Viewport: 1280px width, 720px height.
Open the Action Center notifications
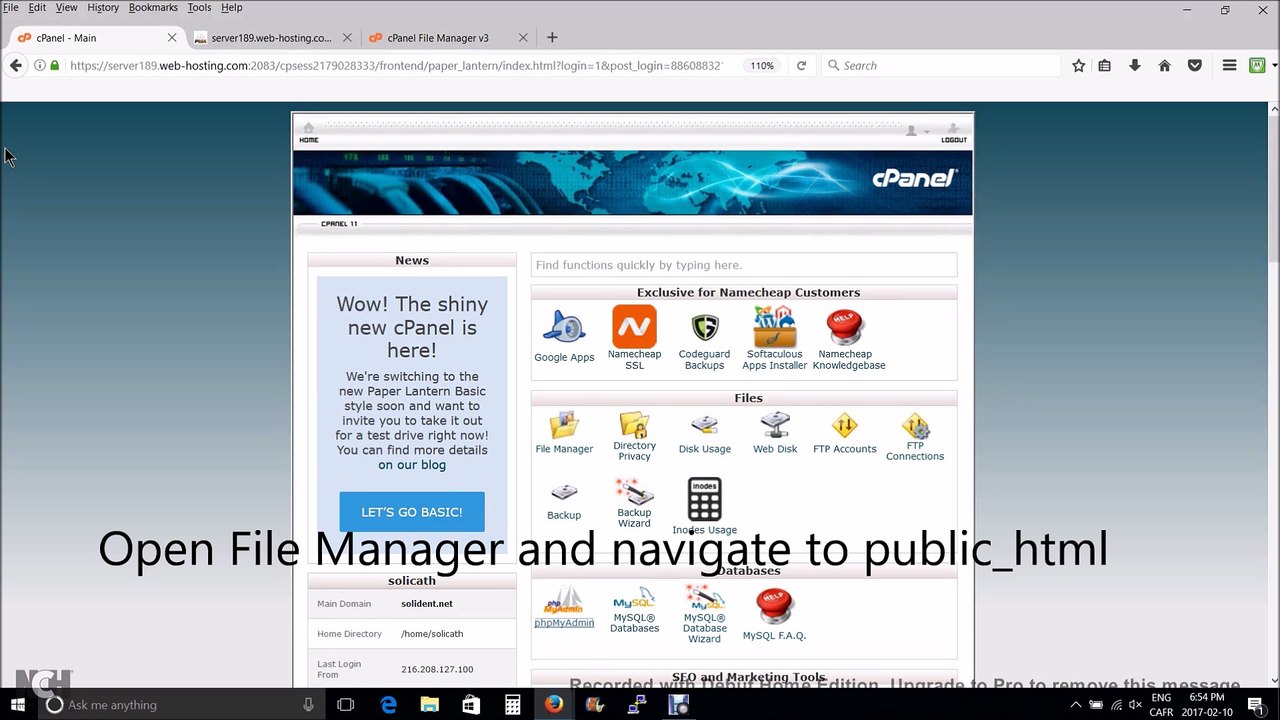point(1255,704)
